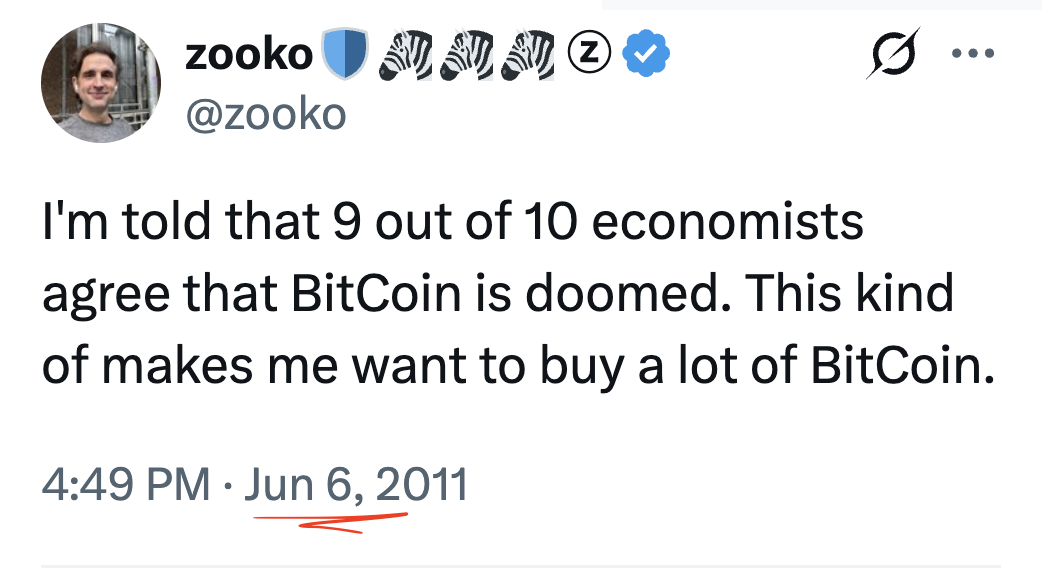Open the @zooko handle link
This screenshot has width=1042, height=578.
tap(265, 115)
